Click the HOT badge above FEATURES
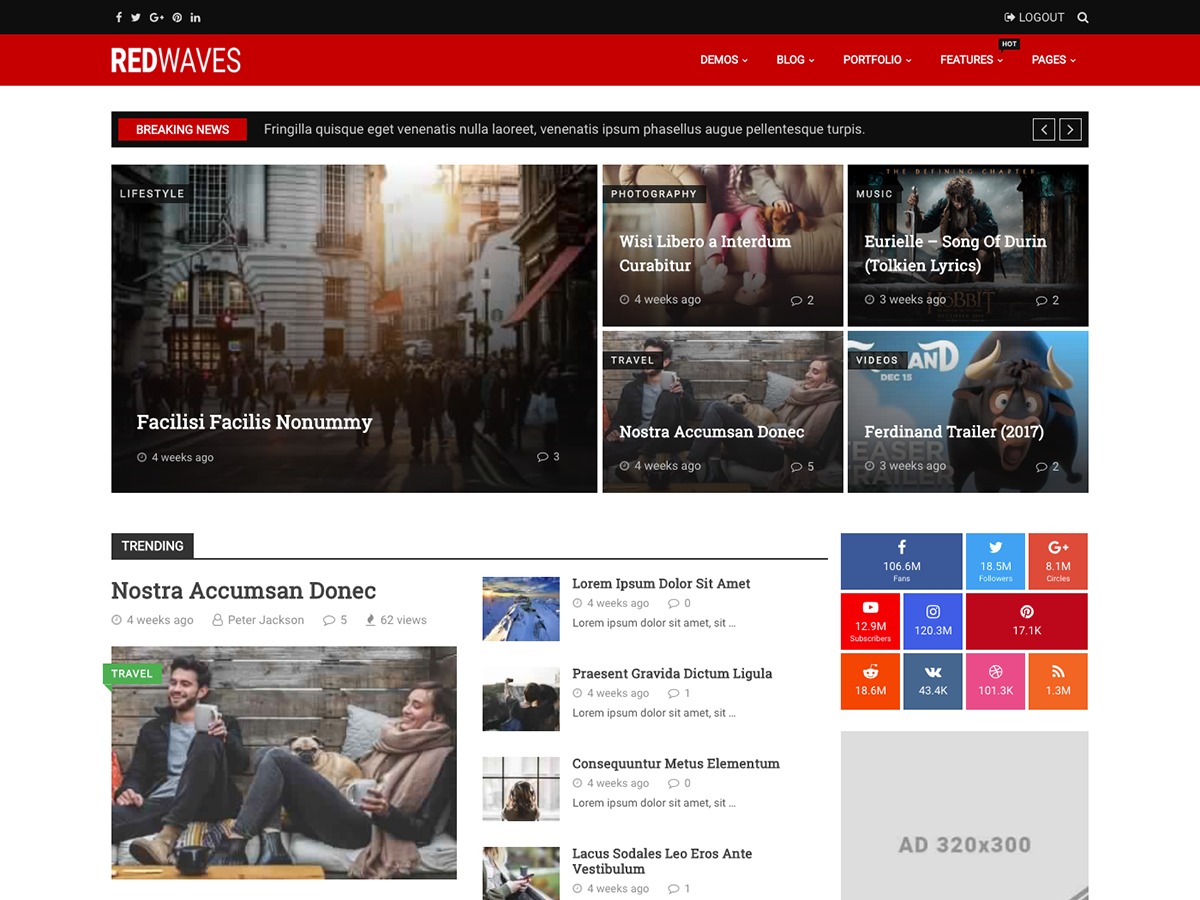The image size is (1200, 900). [1009, 44]
